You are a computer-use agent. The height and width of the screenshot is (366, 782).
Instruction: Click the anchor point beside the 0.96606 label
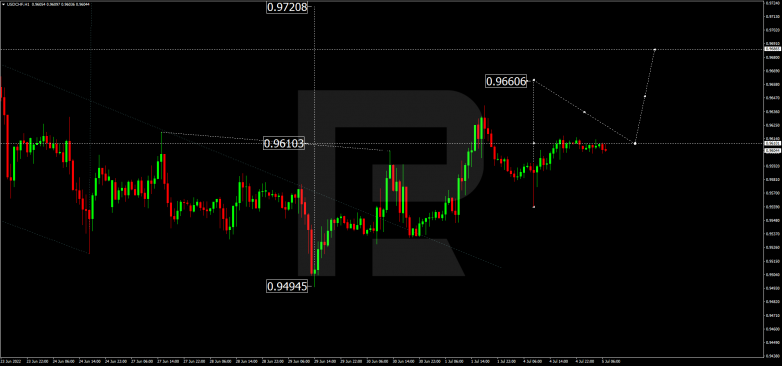[534, 80]
